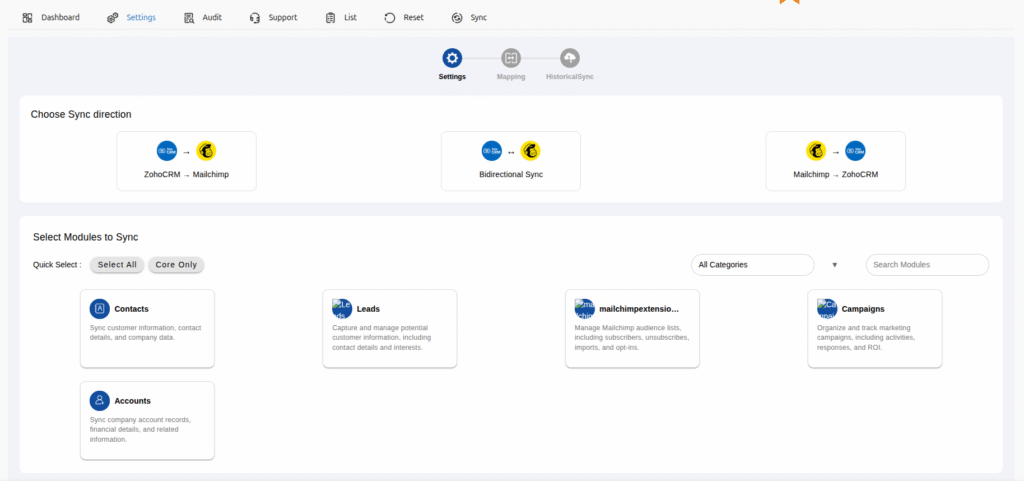Click the List clipboard icon
Screen dimensions: 1024x481
(x=330, y=18)
